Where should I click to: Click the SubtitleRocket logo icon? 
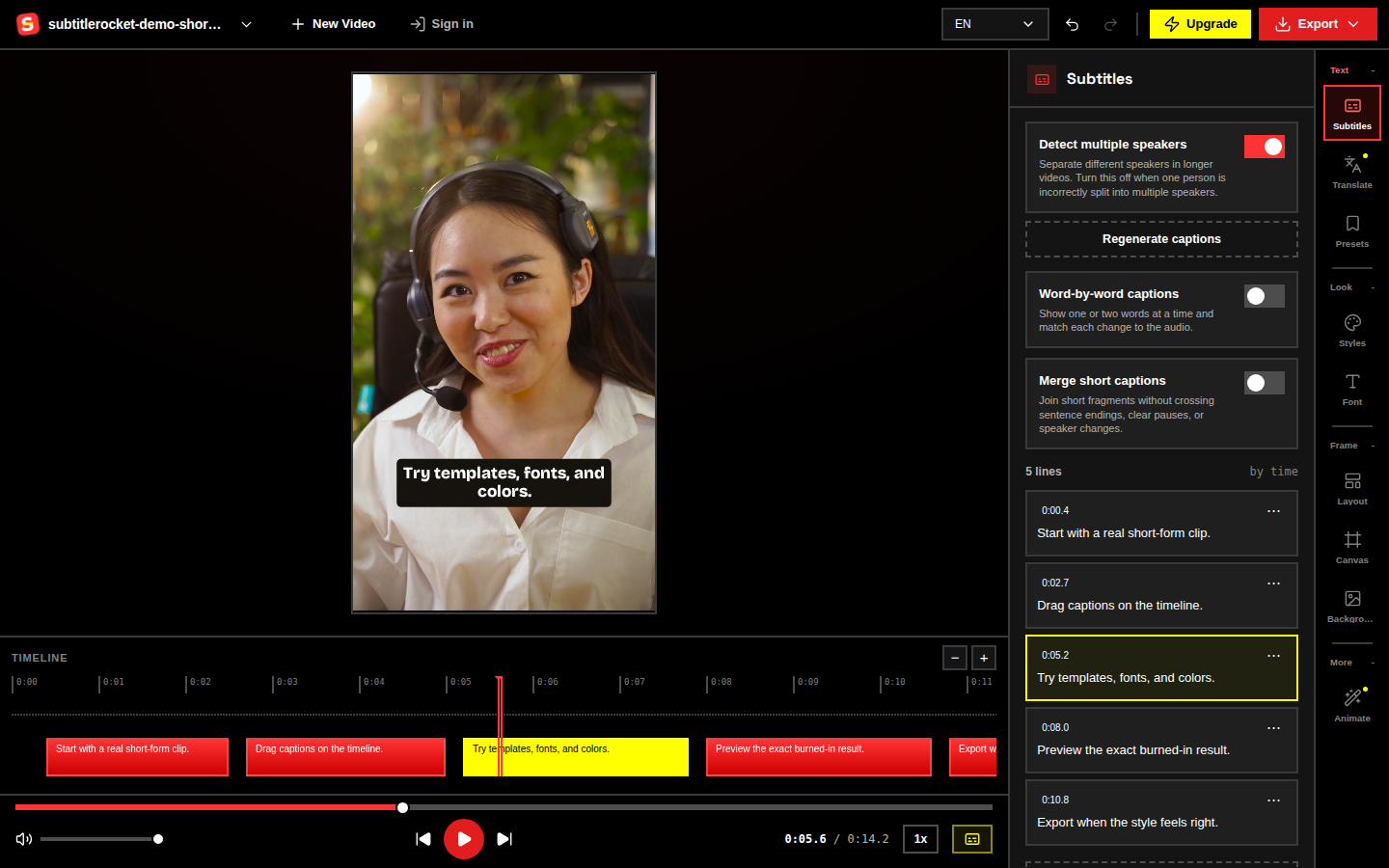(x=28, y=24)
